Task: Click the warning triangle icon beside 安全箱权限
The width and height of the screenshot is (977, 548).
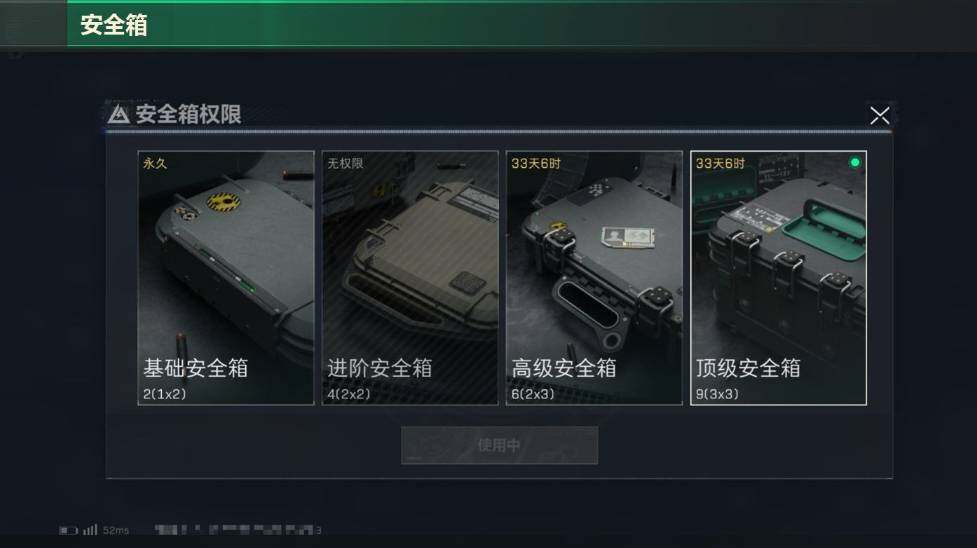Action: tap(118, 114)
